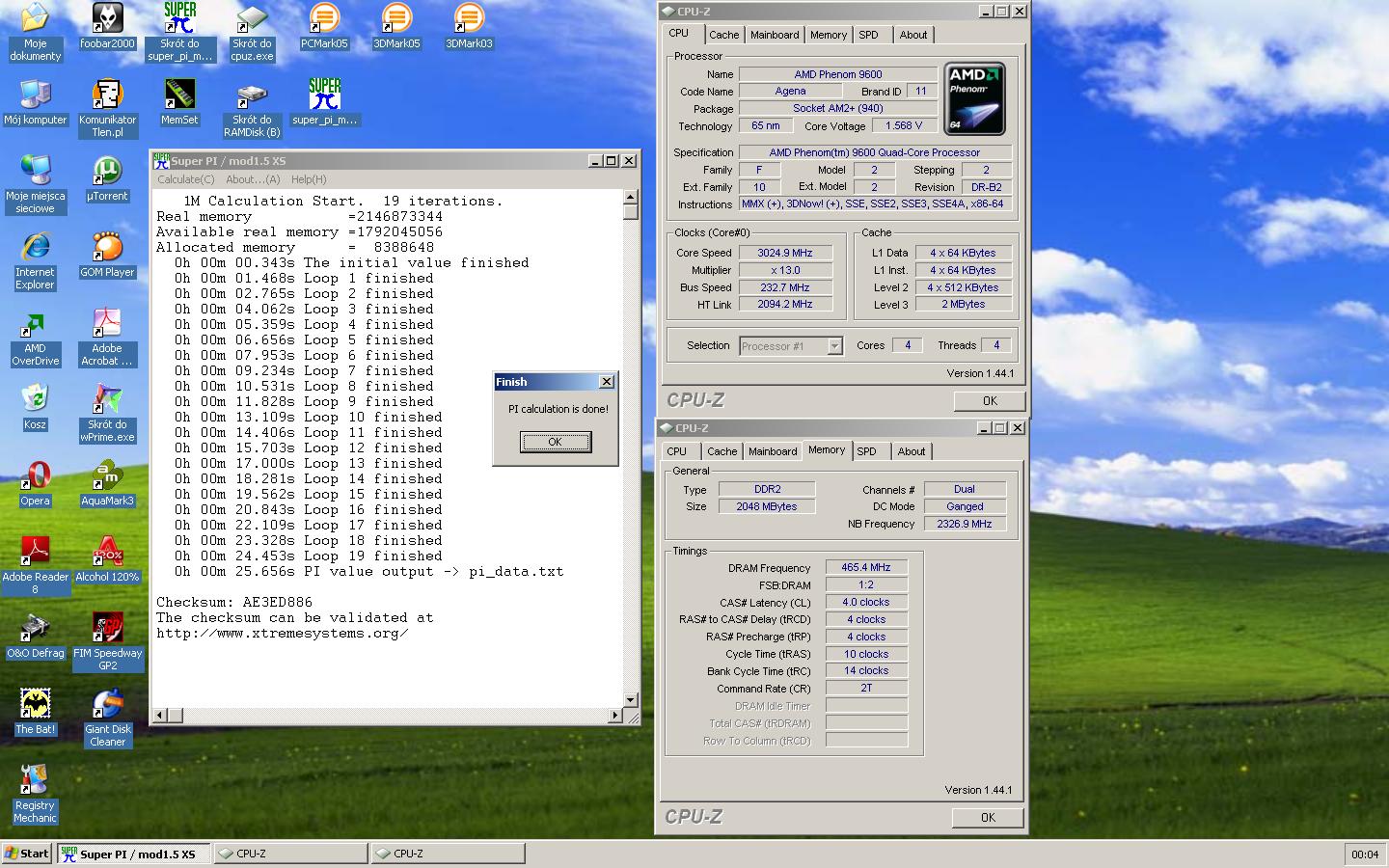1389x868 pixels.
Task: Click OK in lower CPU-Z Memory window
Action: click(988, 817)
